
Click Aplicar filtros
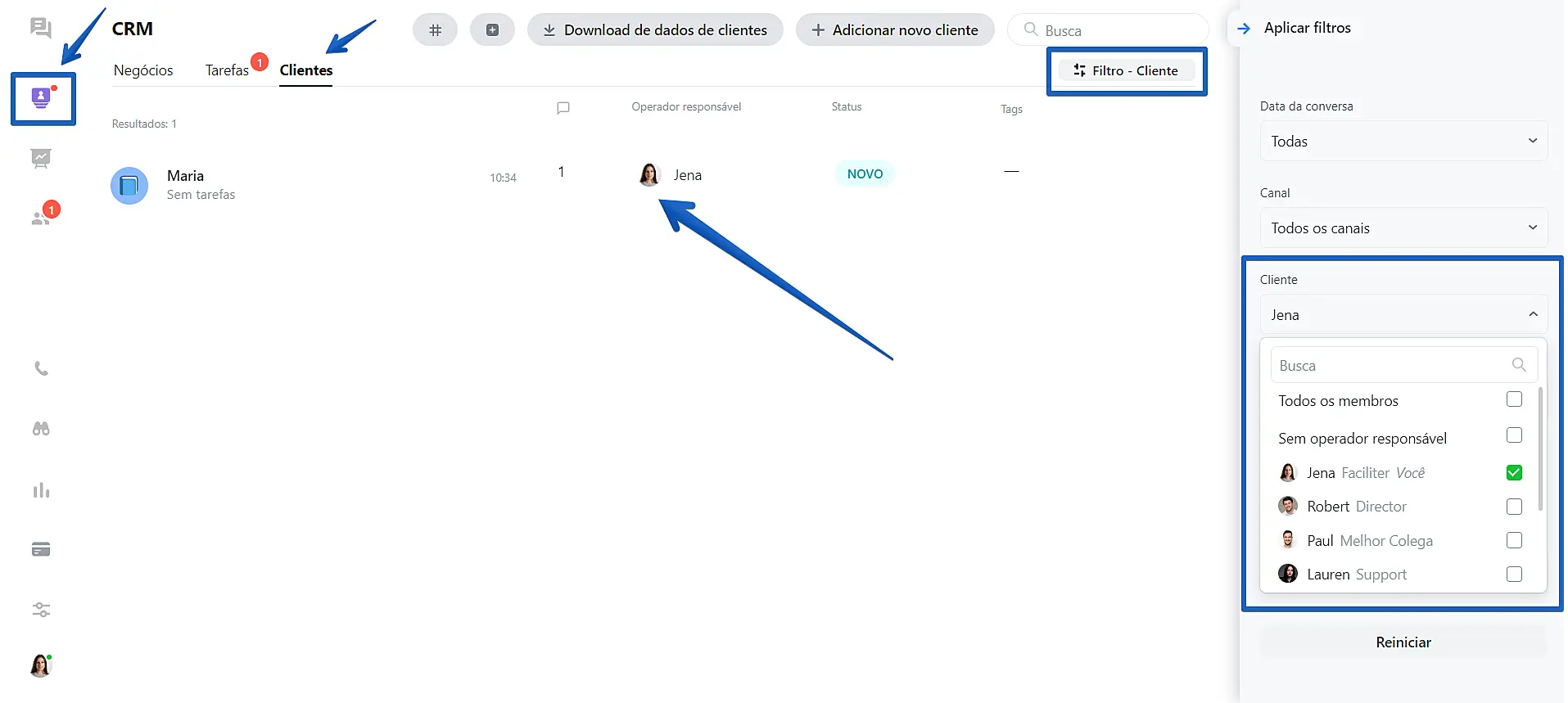1308,28
